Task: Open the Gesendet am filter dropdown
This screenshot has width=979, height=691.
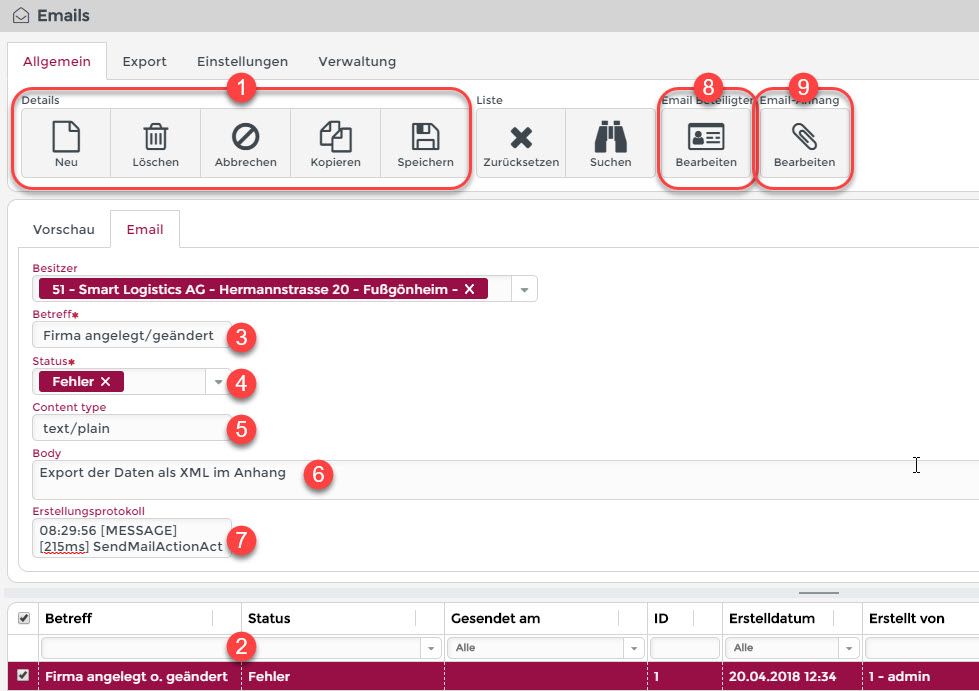Action: [632, 648]
